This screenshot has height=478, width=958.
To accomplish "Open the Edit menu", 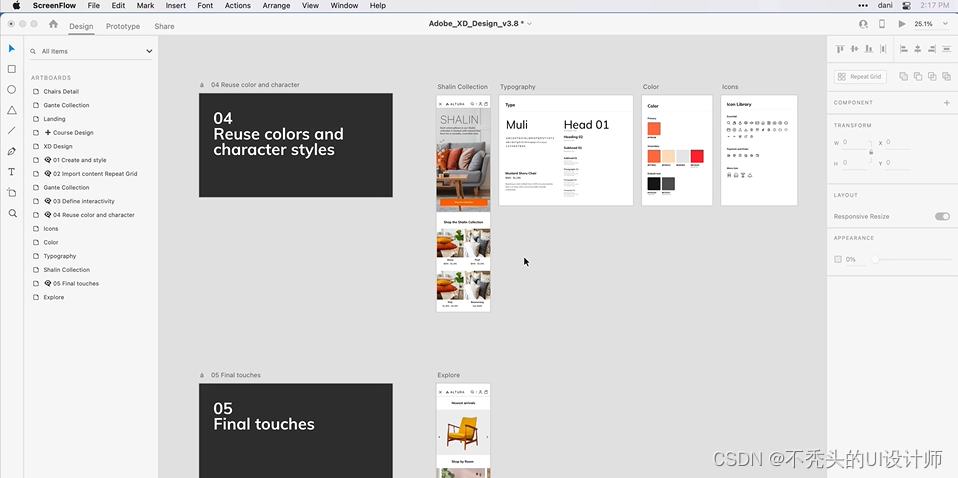I will 118,6.
